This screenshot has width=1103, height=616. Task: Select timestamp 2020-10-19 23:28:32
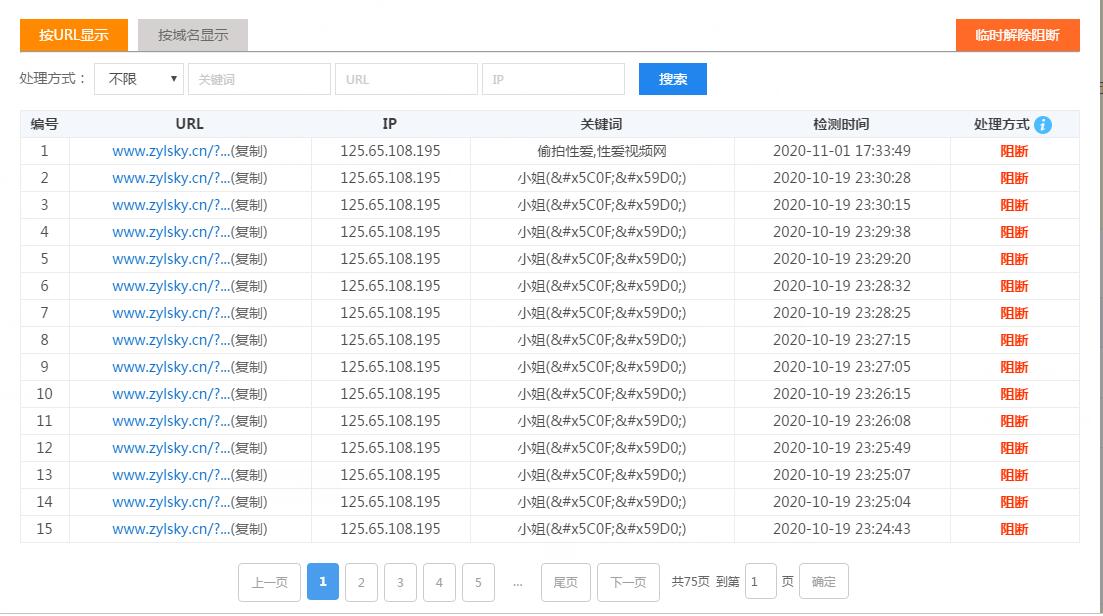click(841, 286)
